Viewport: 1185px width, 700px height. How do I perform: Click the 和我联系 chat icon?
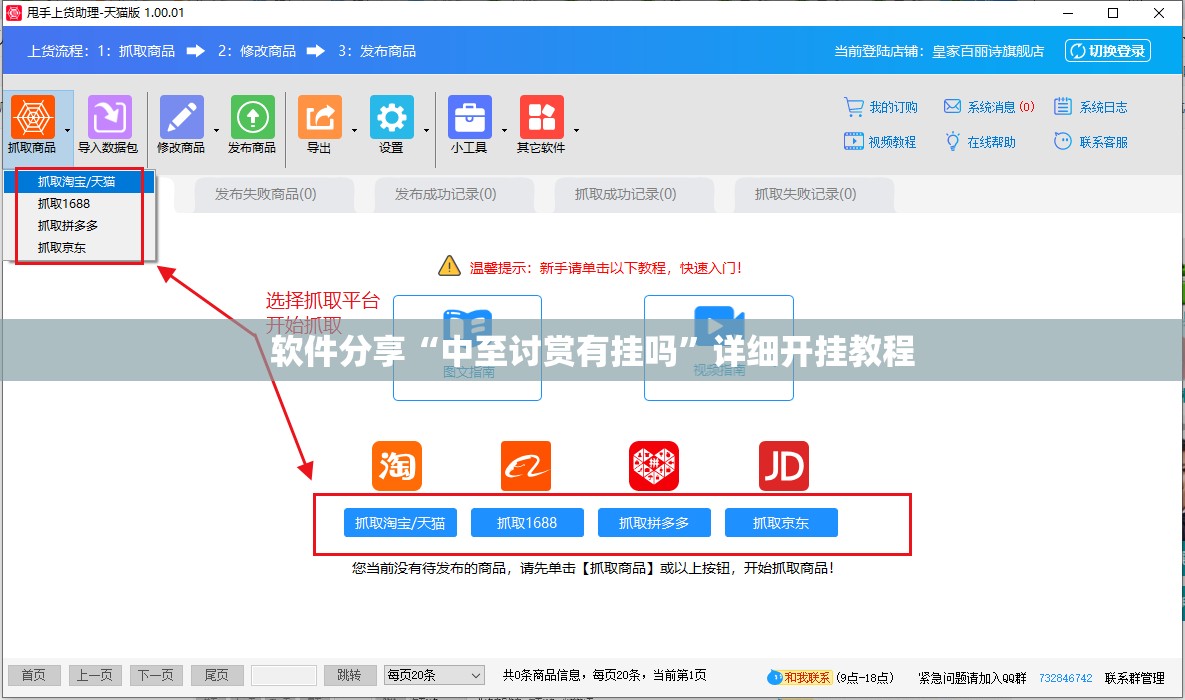[x=774, y=677]
